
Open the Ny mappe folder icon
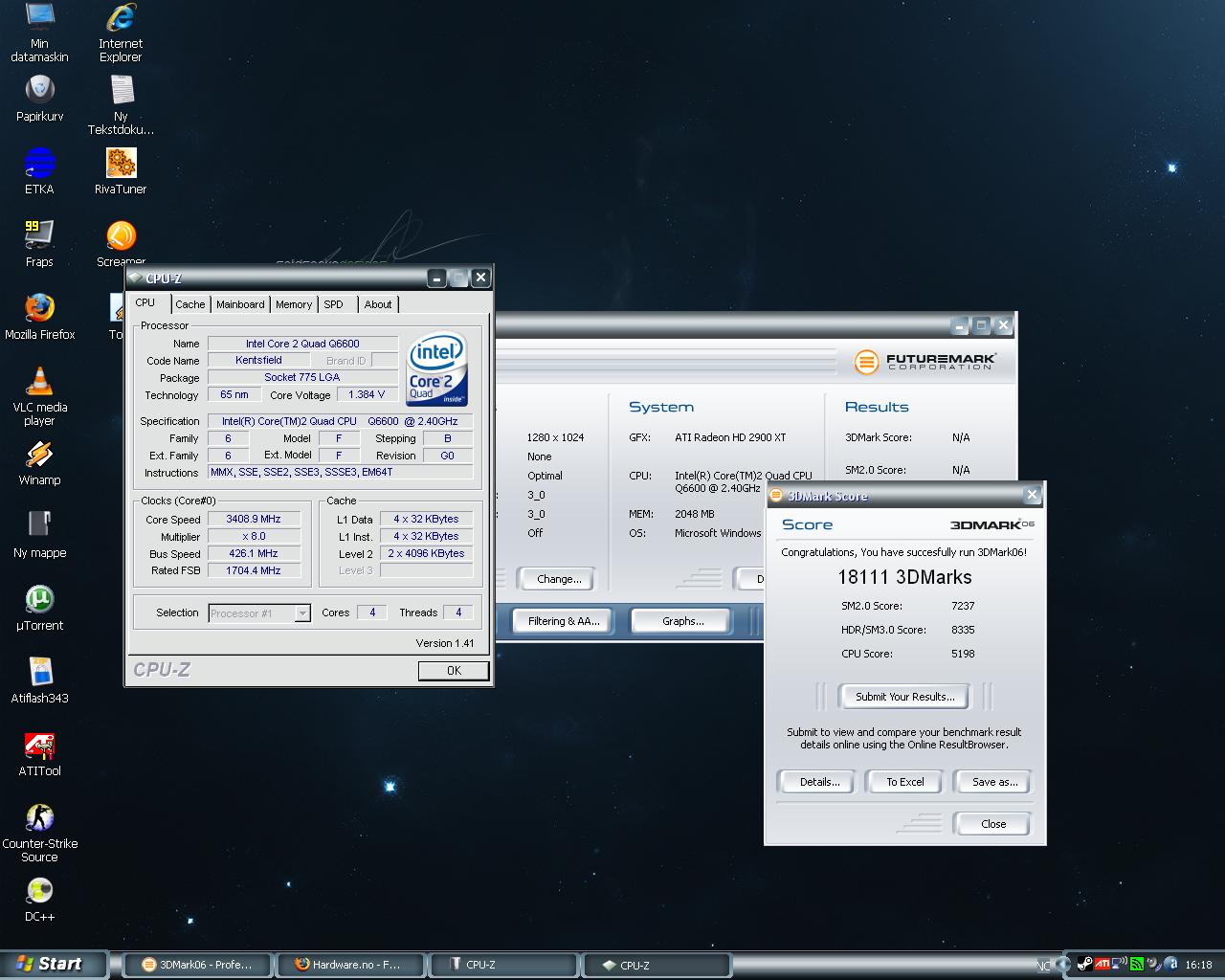[39, 535]
